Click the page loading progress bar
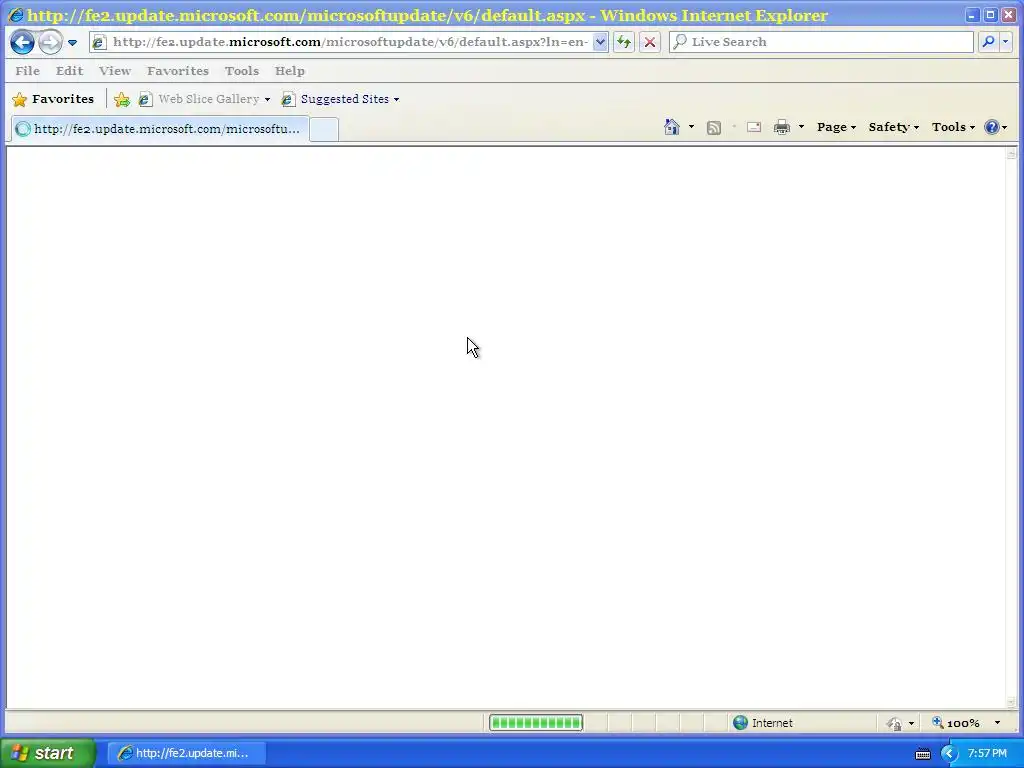The image size is (1024, 768). click(536, 722)
